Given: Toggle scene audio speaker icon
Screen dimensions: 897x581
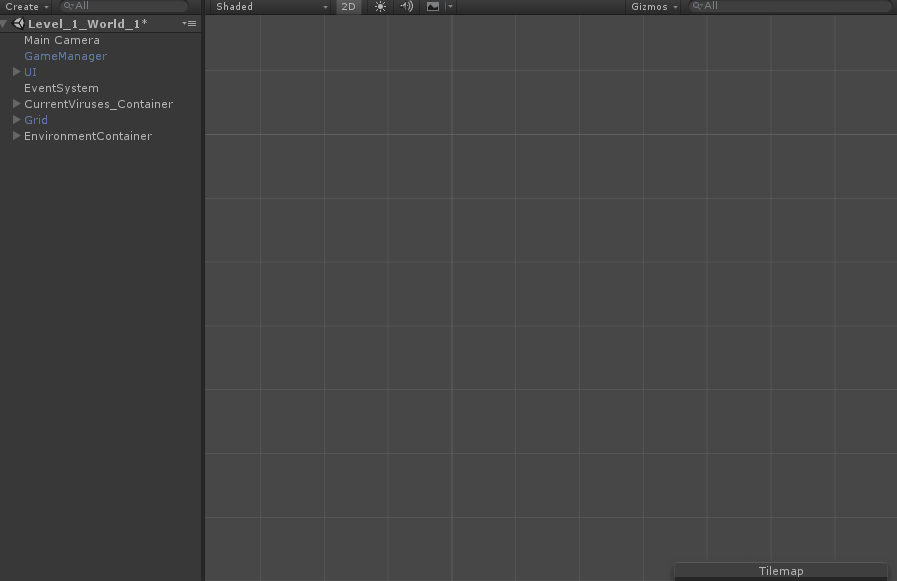Looking at the screenshot, I should (406, 7).
